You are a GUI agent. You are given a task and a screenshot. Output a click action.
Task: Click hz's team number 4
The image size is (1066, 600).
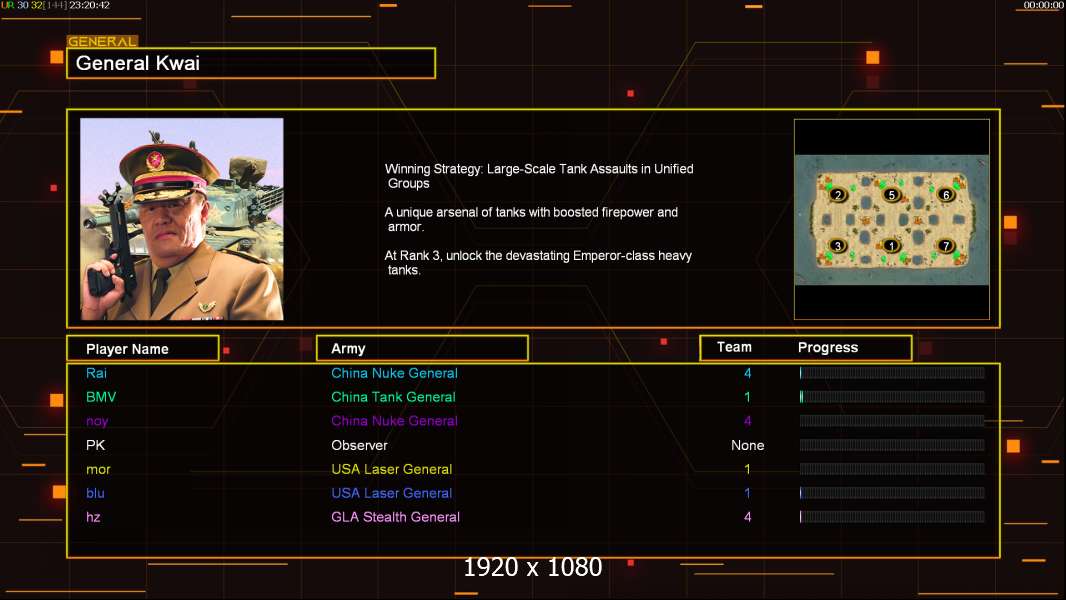coord(747,517)
